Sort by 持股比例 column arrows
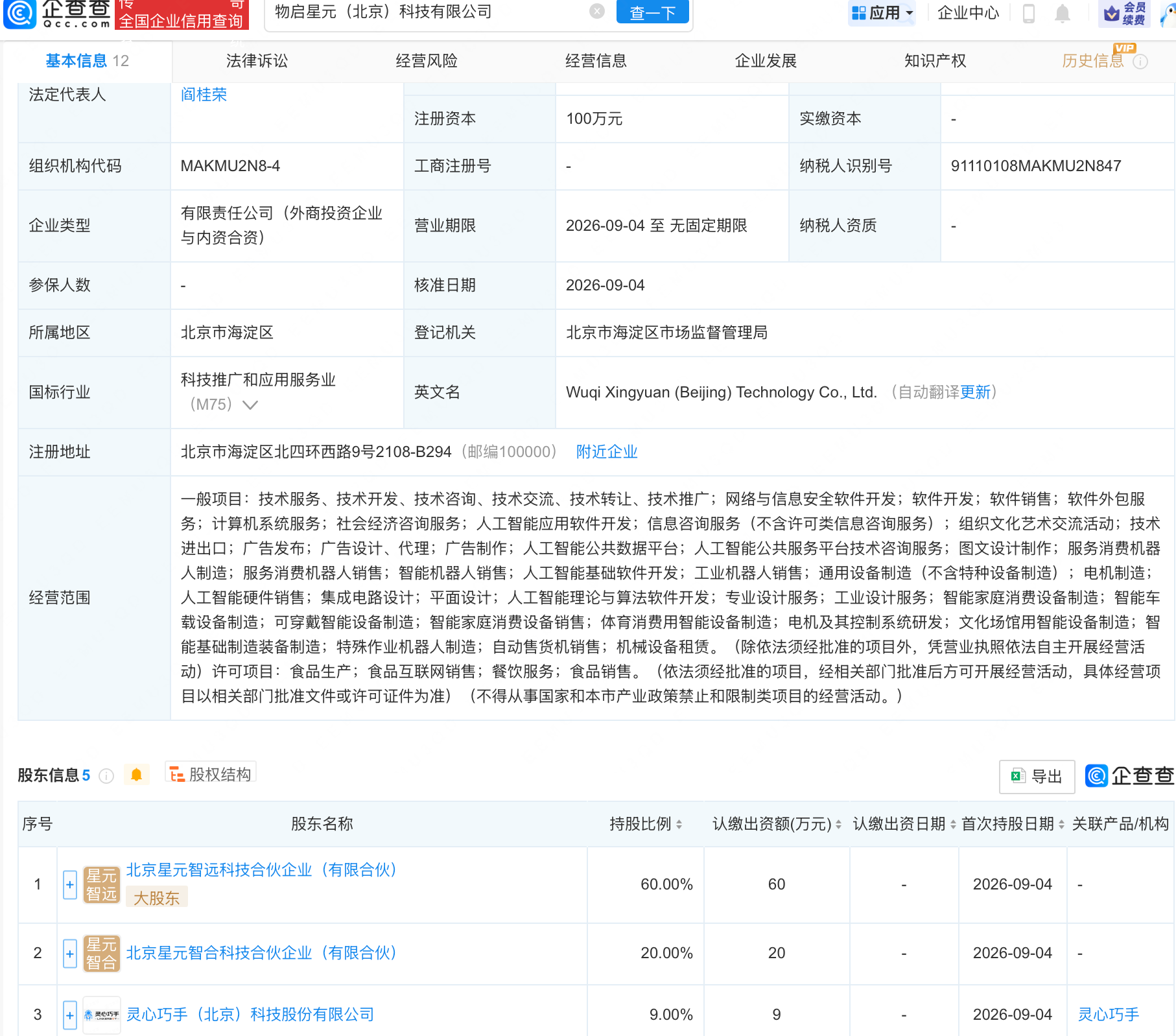 tap(679, 825)
